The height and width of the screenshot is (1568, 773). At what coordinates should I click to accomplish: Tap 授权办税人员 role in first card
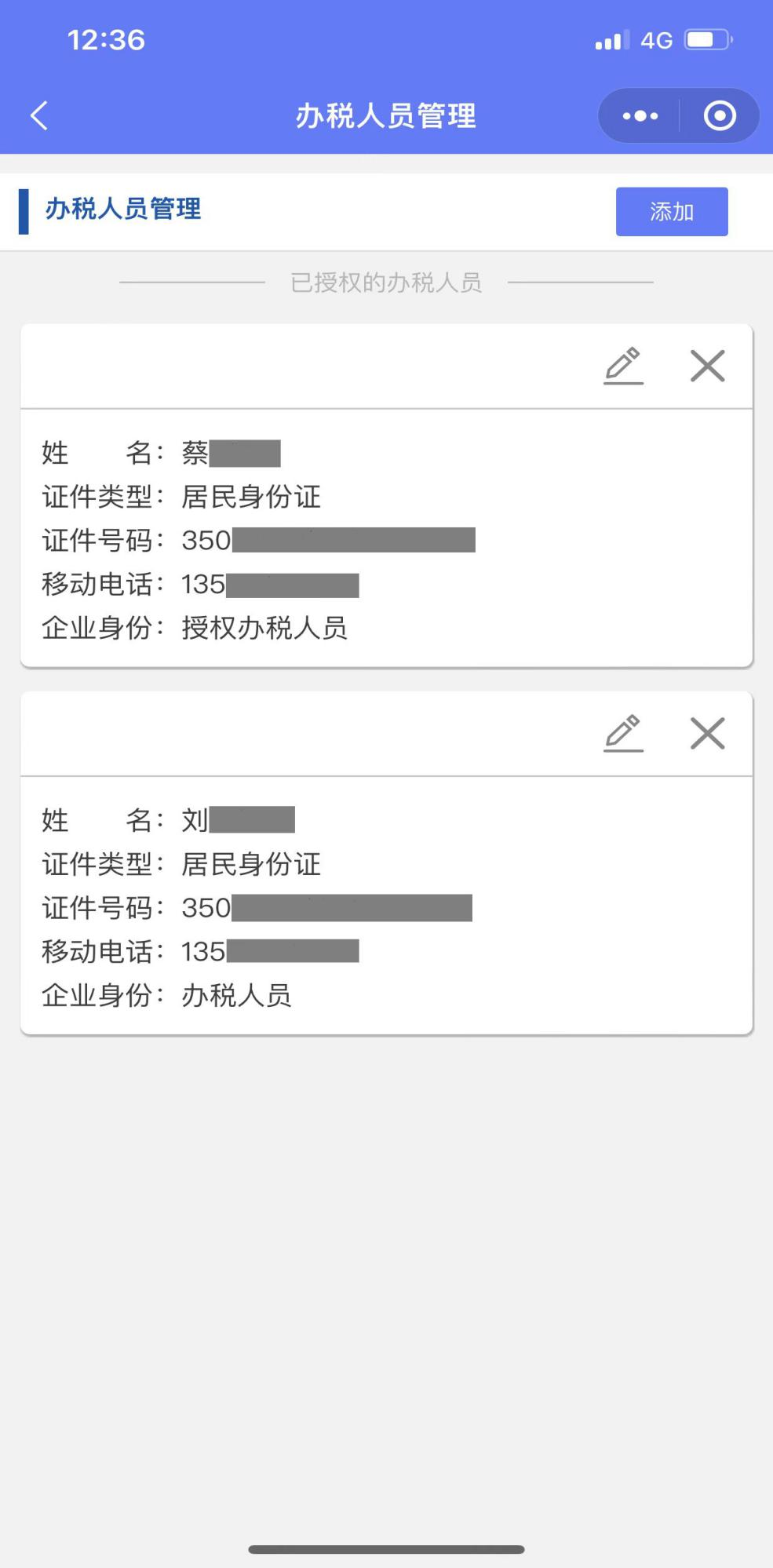click(x=264, y=628)
